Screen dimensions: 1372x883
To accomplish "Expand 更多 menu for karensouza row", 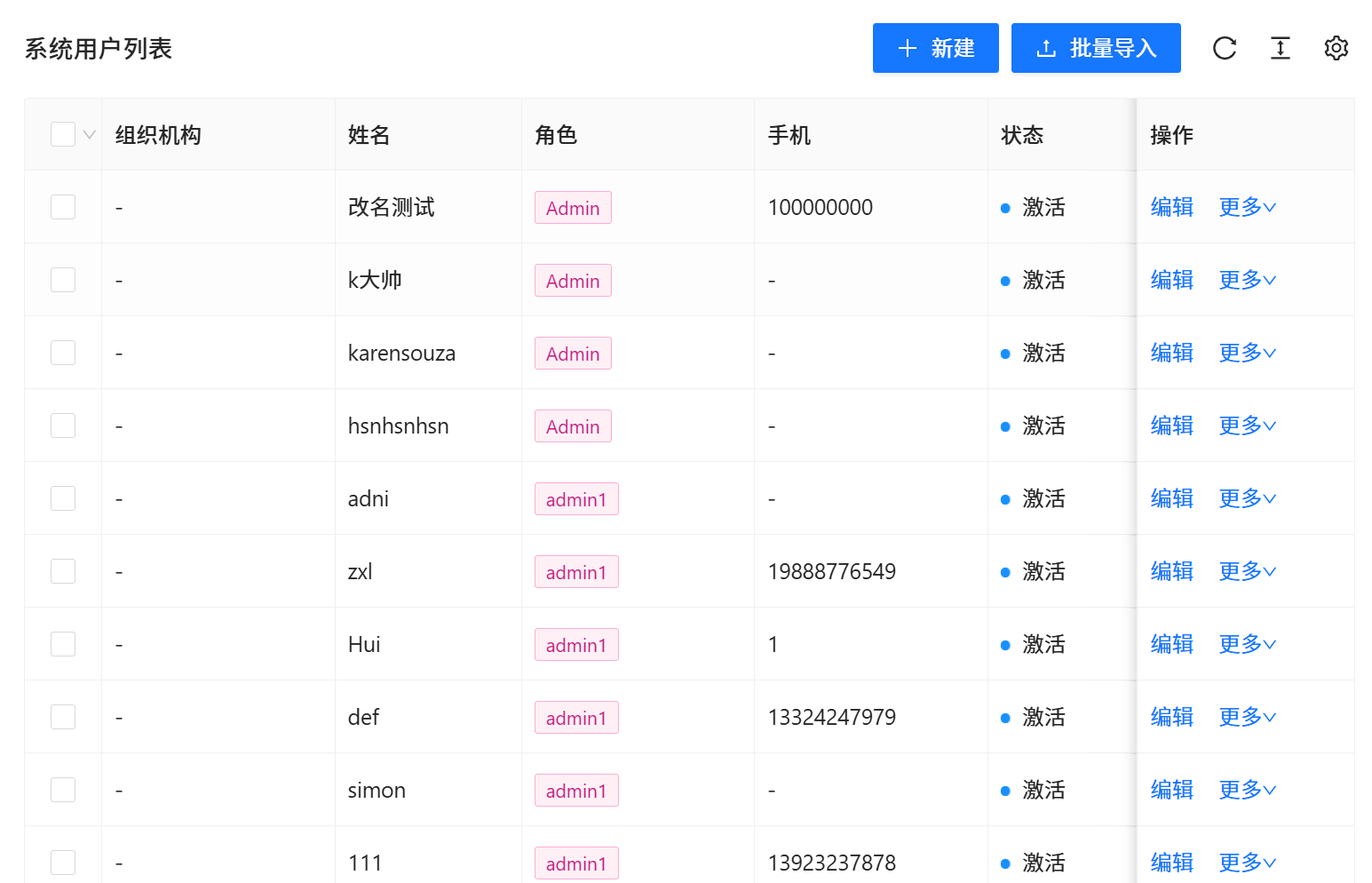I will tap(1248, 353).
